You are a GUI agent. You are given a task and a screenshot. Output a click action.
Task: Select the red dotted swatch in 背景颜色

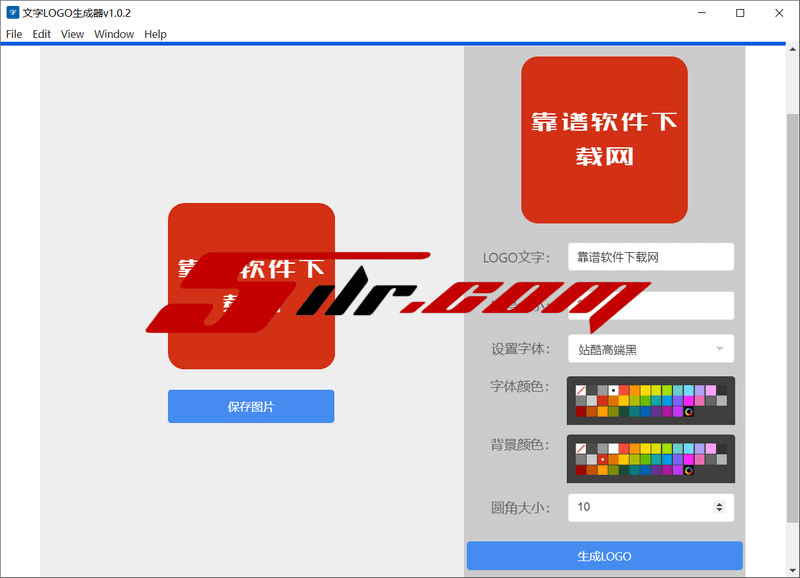tap(603, 459)
